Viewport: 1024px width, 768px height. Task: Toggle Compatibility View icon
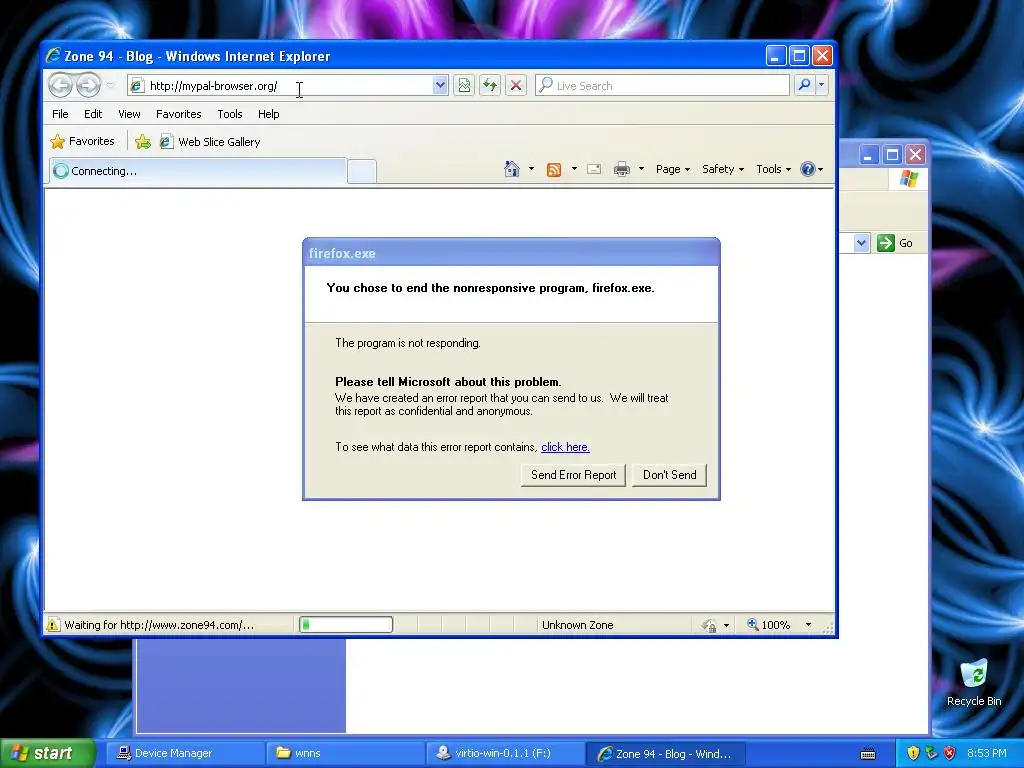464,86
